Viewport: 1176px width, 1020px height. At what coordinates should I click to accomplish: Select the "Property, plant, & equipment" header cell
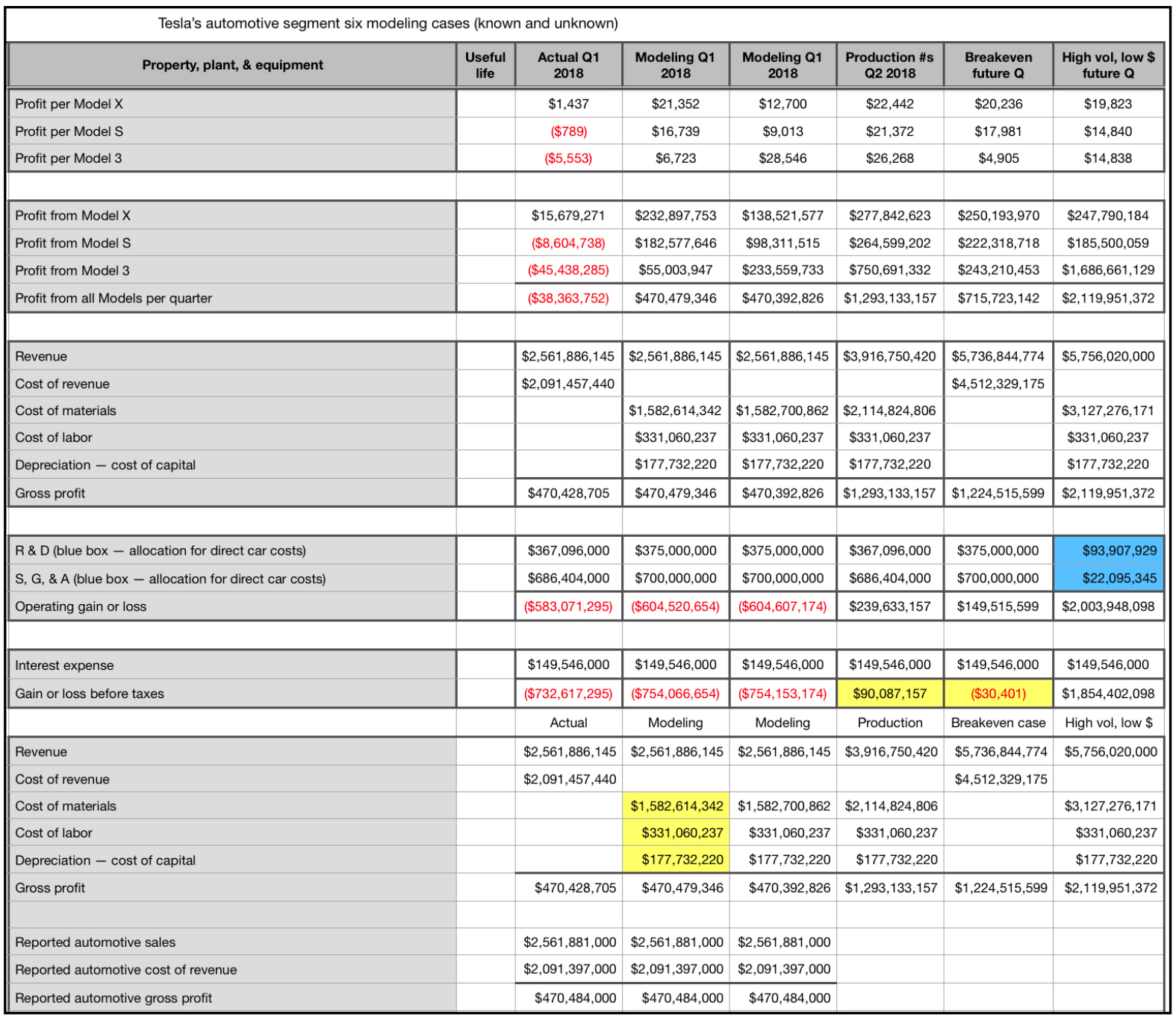[232, 65]
